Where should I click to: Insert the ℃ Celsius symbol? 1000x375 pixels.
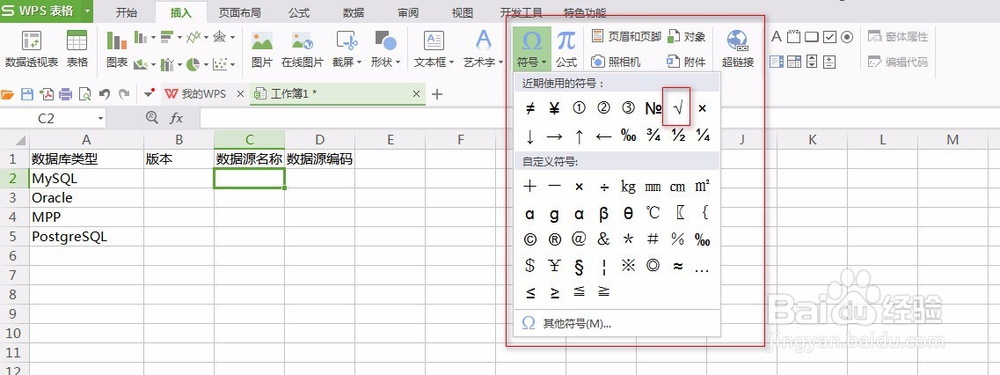pos(652,212)
